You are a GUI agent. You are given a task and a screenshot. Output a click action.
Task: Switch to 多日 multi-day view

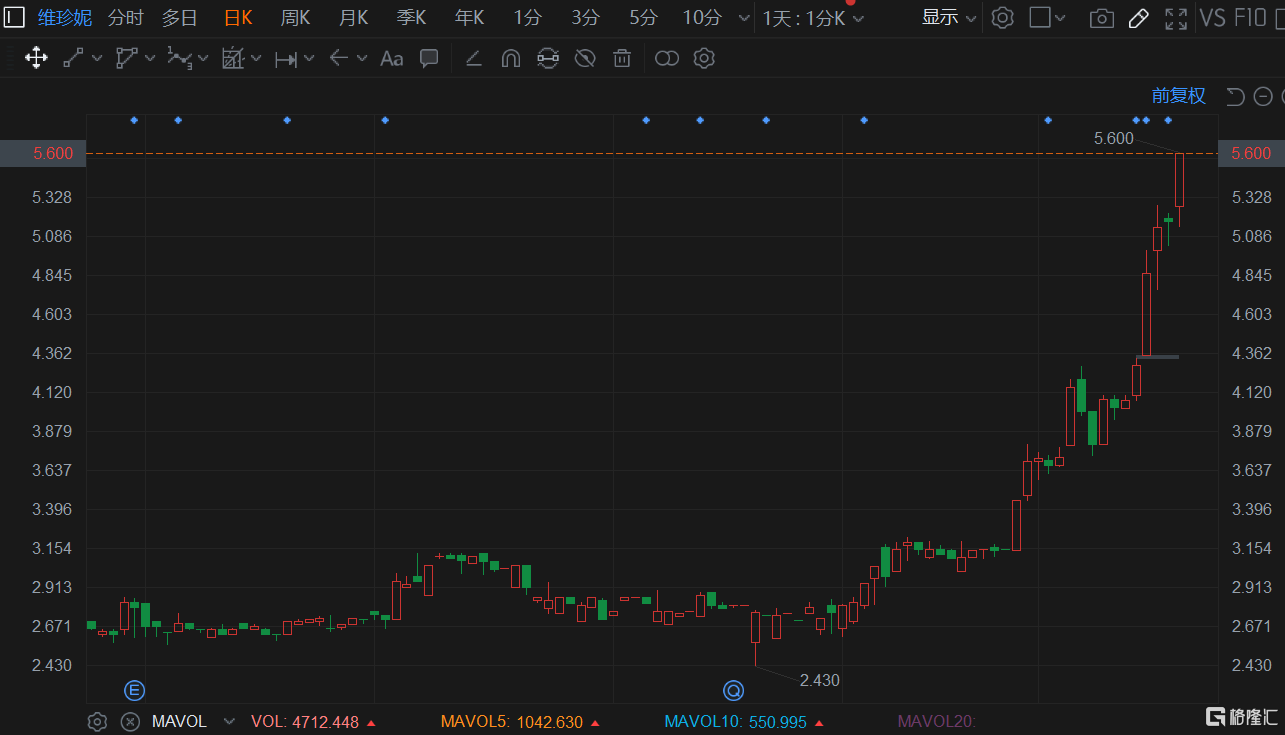[180, 17]
